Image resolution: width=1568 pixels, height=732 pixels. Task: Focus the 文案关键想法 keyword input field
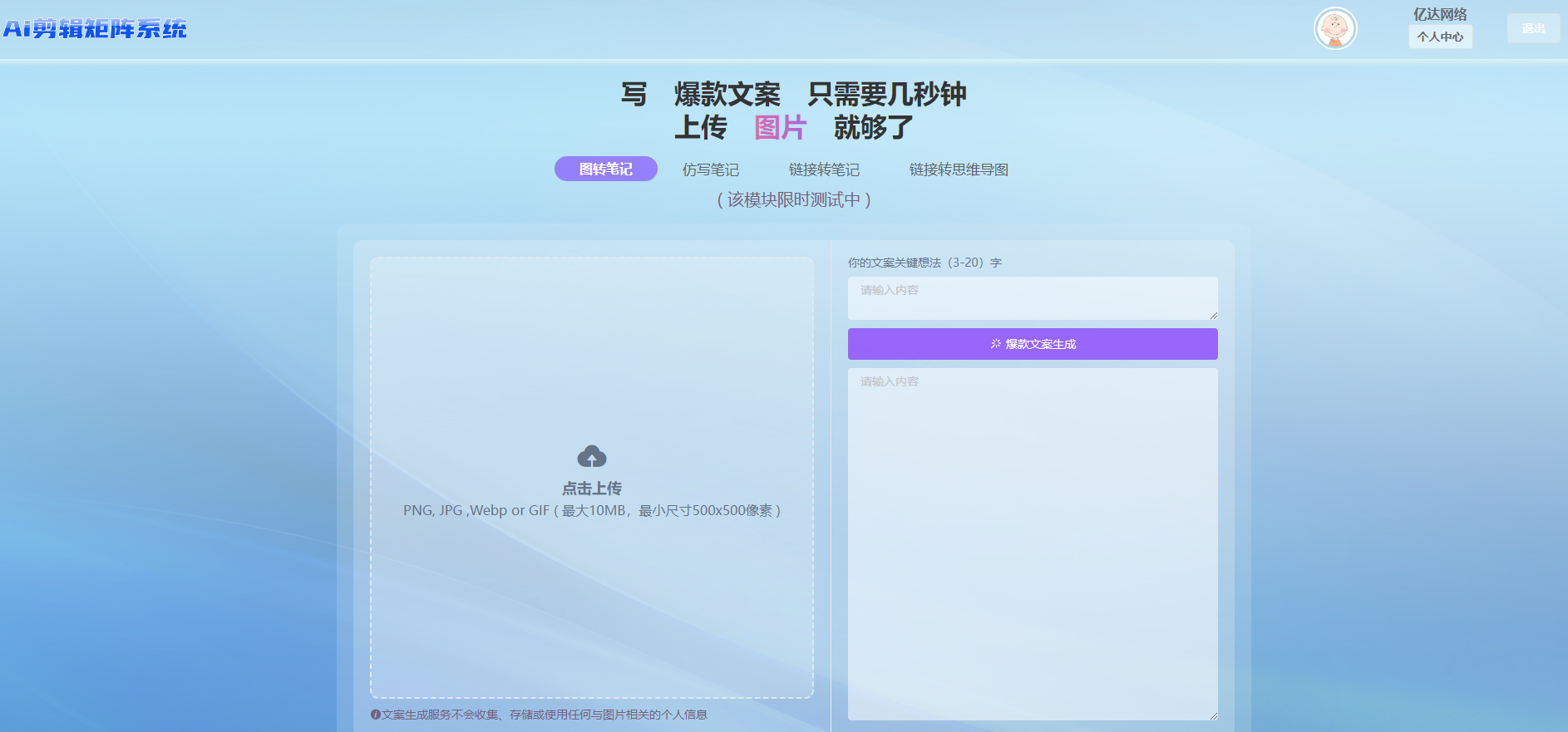click(1032, 297)
